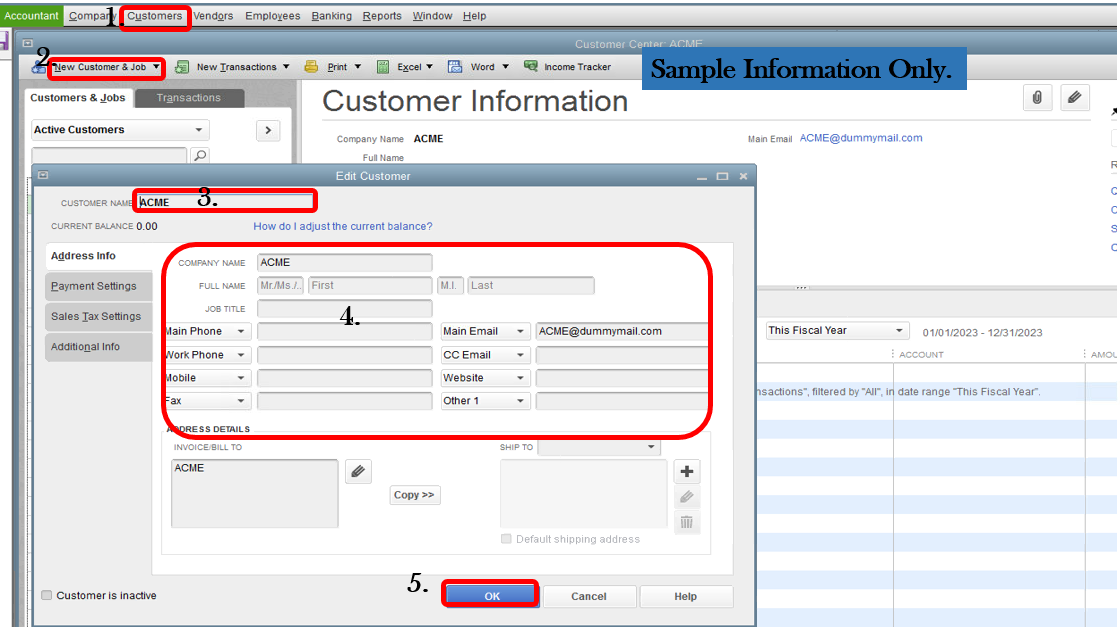
Task: Open the Main Email type dropdown
Action: tap(485, 331)
